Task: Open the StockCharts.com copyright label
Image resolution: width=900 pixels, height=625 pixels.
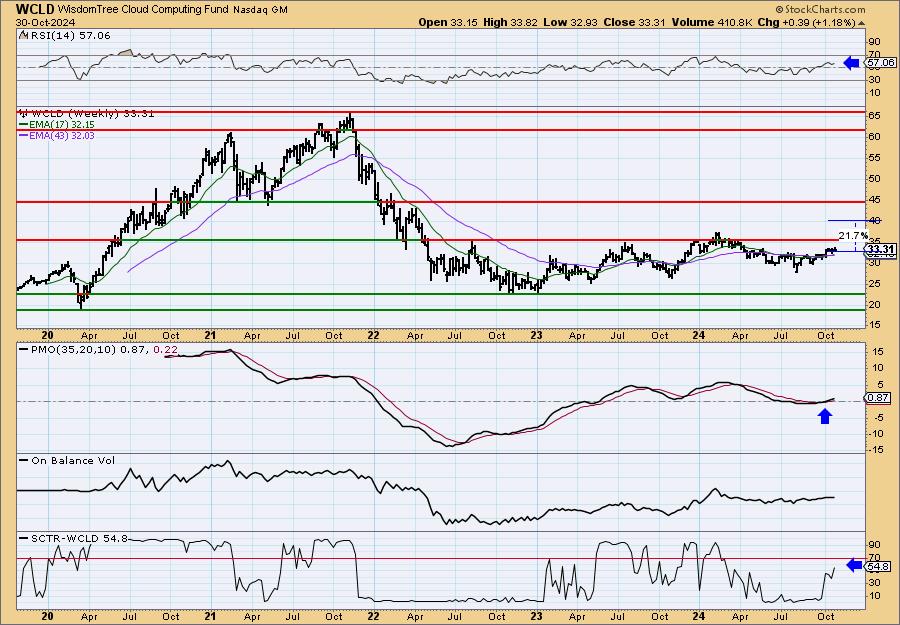Action: point(820,9)
